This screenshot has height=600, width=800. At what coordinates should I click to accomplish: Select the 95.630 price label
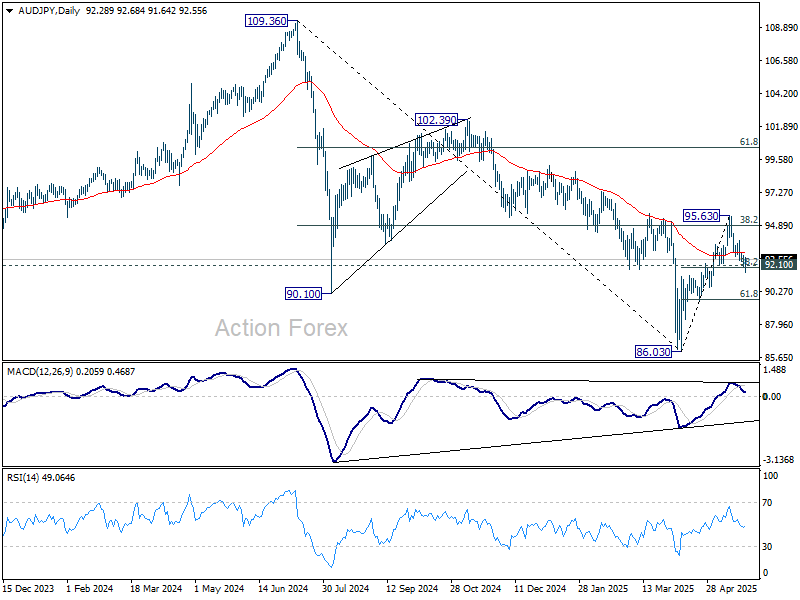pyautogui.click(x=702, y=216)
